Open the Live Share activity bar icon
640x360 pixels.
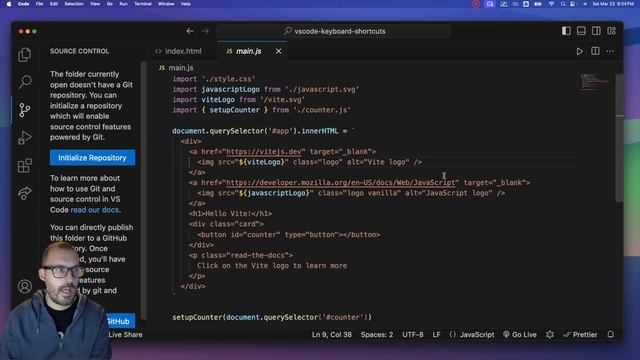click(24, 193)
